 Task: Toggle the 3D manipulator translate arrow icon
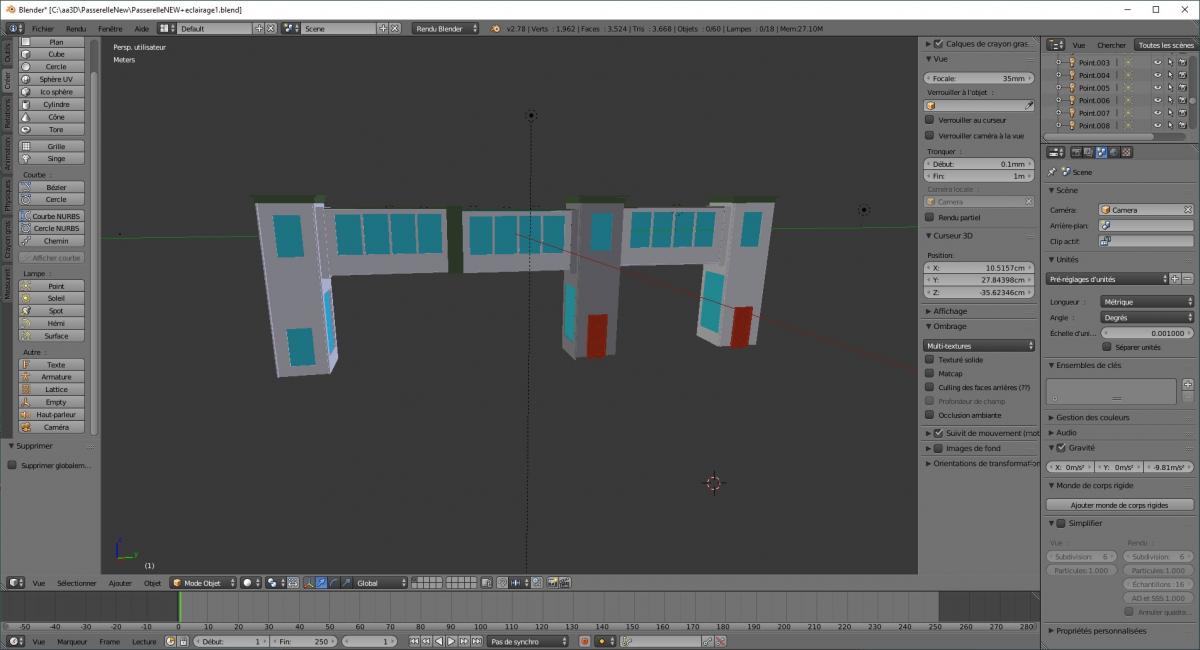pos(321,583)
